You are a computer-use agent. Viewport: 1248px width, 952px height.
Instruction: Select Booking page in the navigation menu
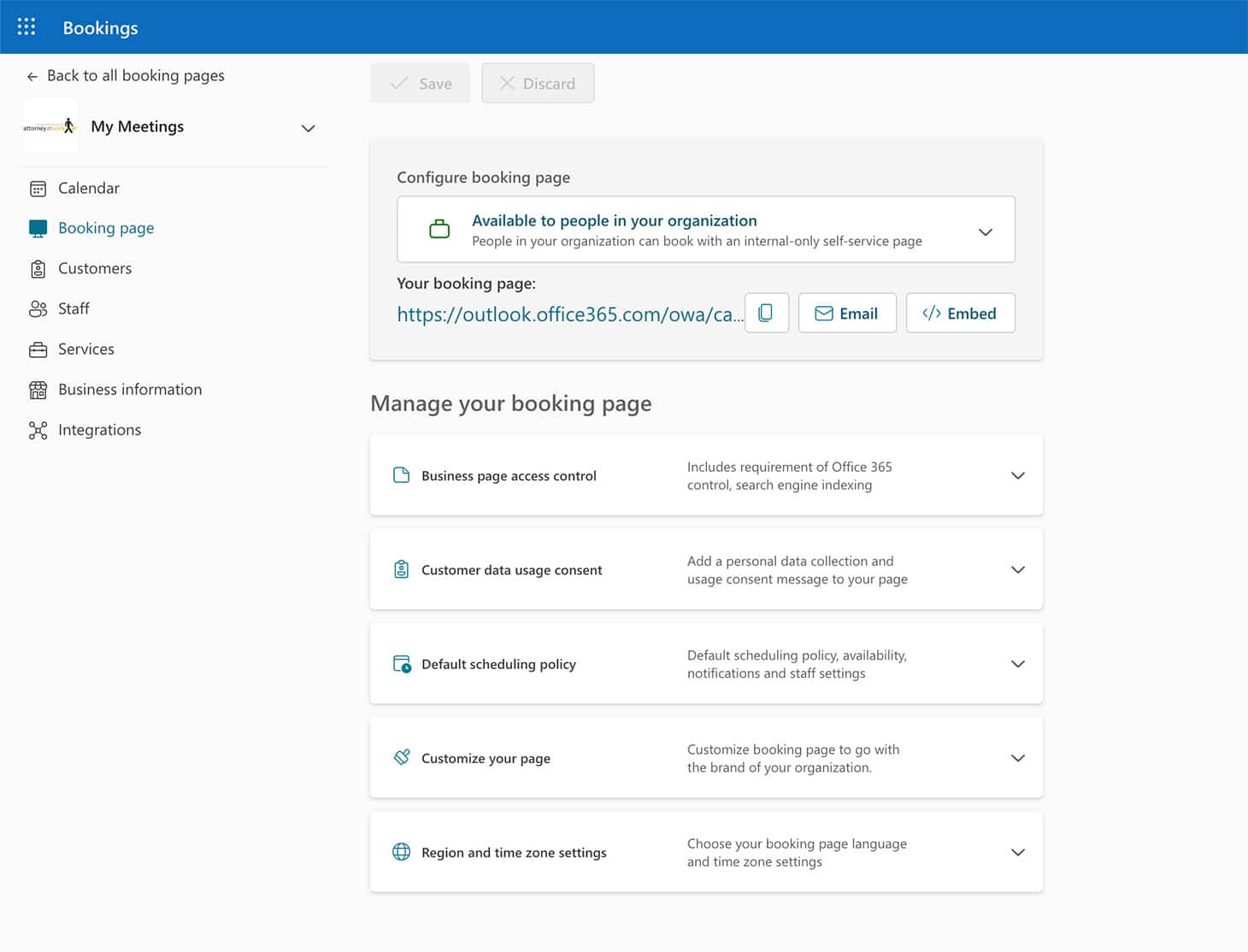(x=106, y=227)
